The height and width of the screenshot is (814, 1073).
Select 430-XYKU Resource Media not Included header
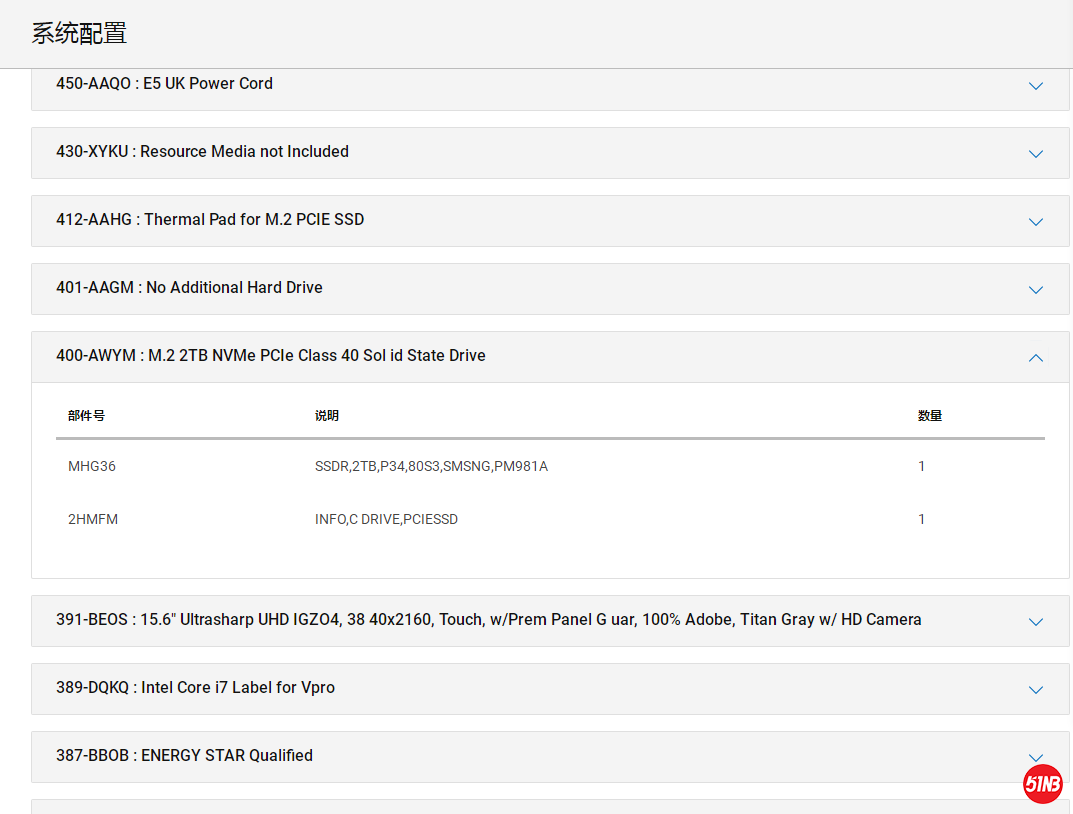[x=202, y=152]
